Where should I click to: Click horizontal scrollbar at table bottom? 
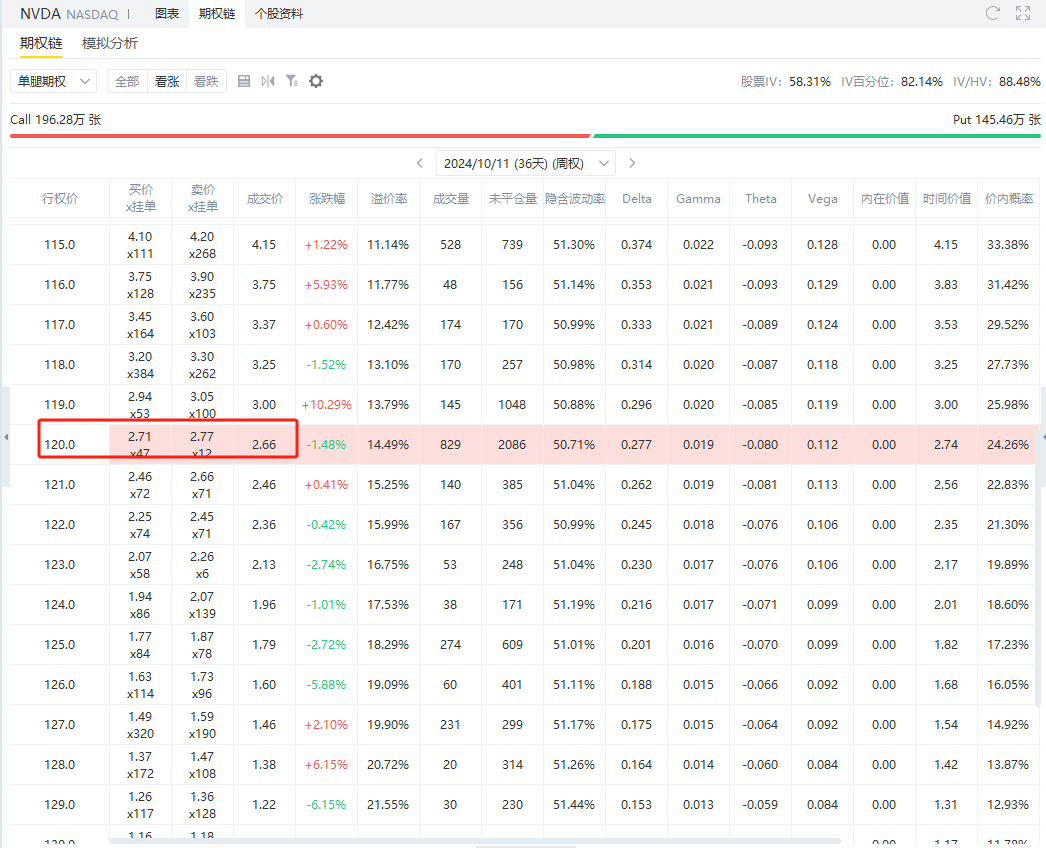pos(475,841)
